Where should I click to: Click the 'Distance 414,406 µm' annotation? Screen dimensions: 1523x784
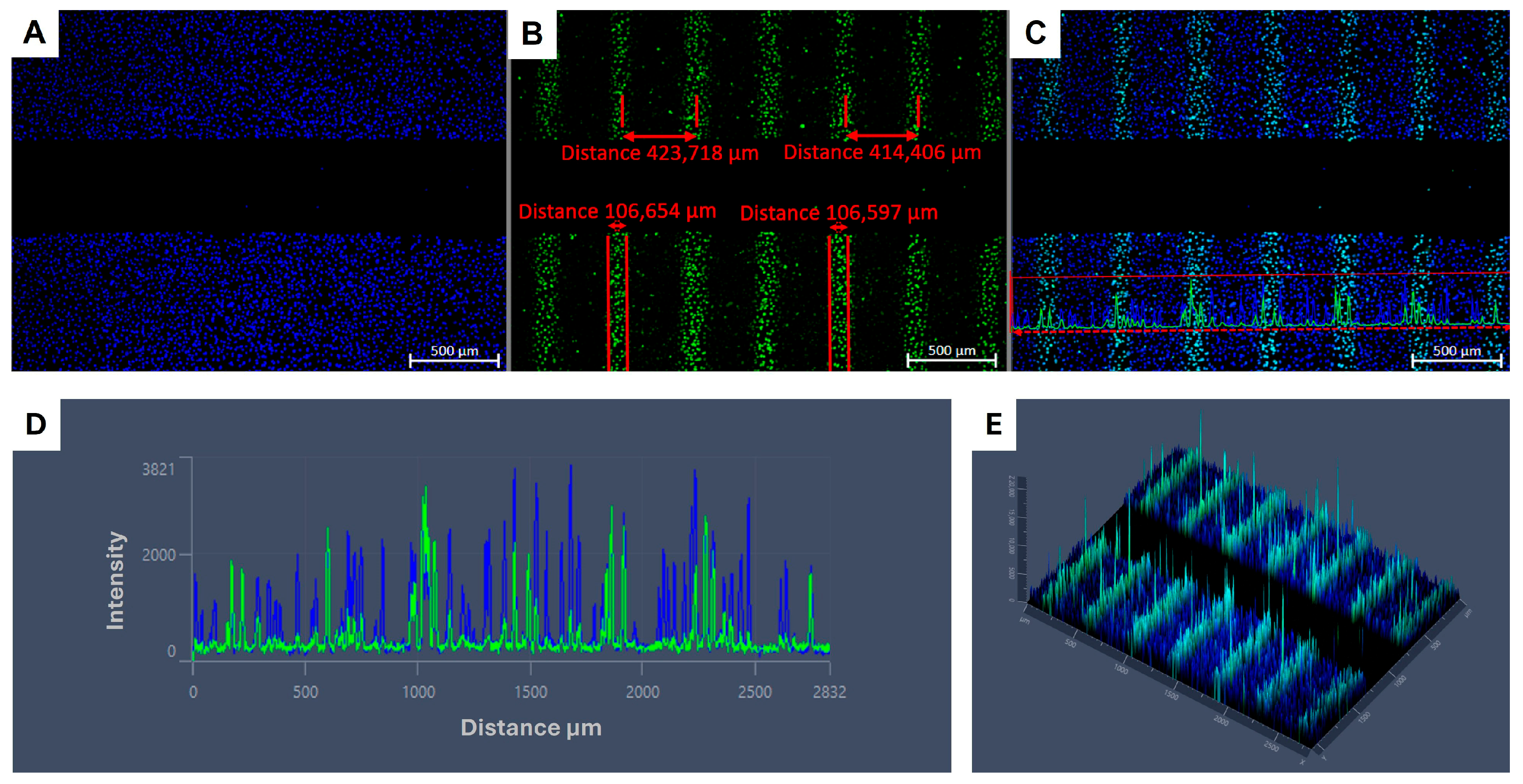882,152
